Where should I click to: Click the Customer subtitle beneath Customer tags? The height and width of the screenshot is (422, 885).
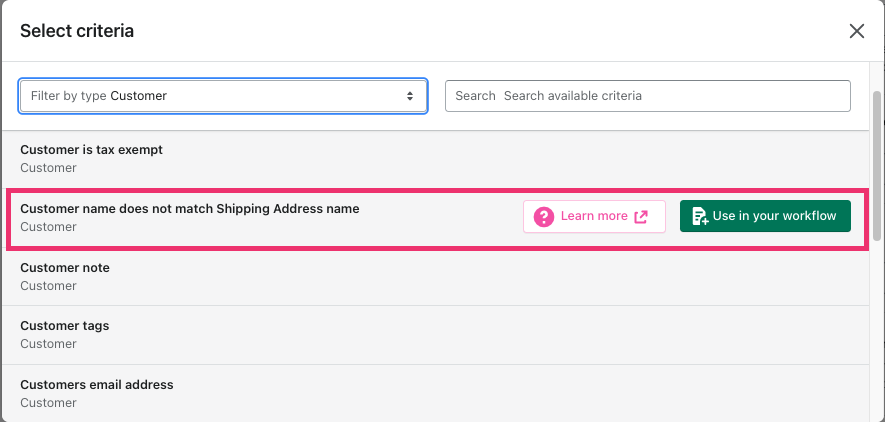[x=49, y=344]
